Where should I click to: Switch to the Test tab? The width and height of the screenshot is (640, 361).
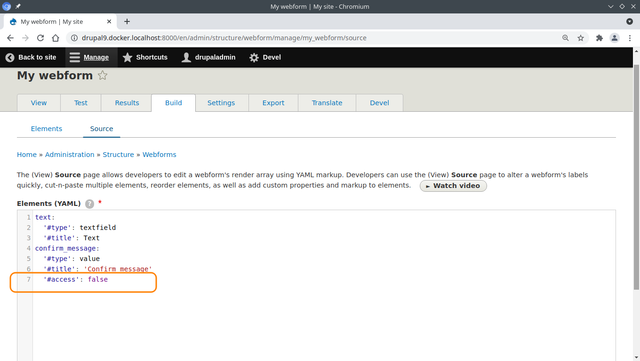pos(81,103)
